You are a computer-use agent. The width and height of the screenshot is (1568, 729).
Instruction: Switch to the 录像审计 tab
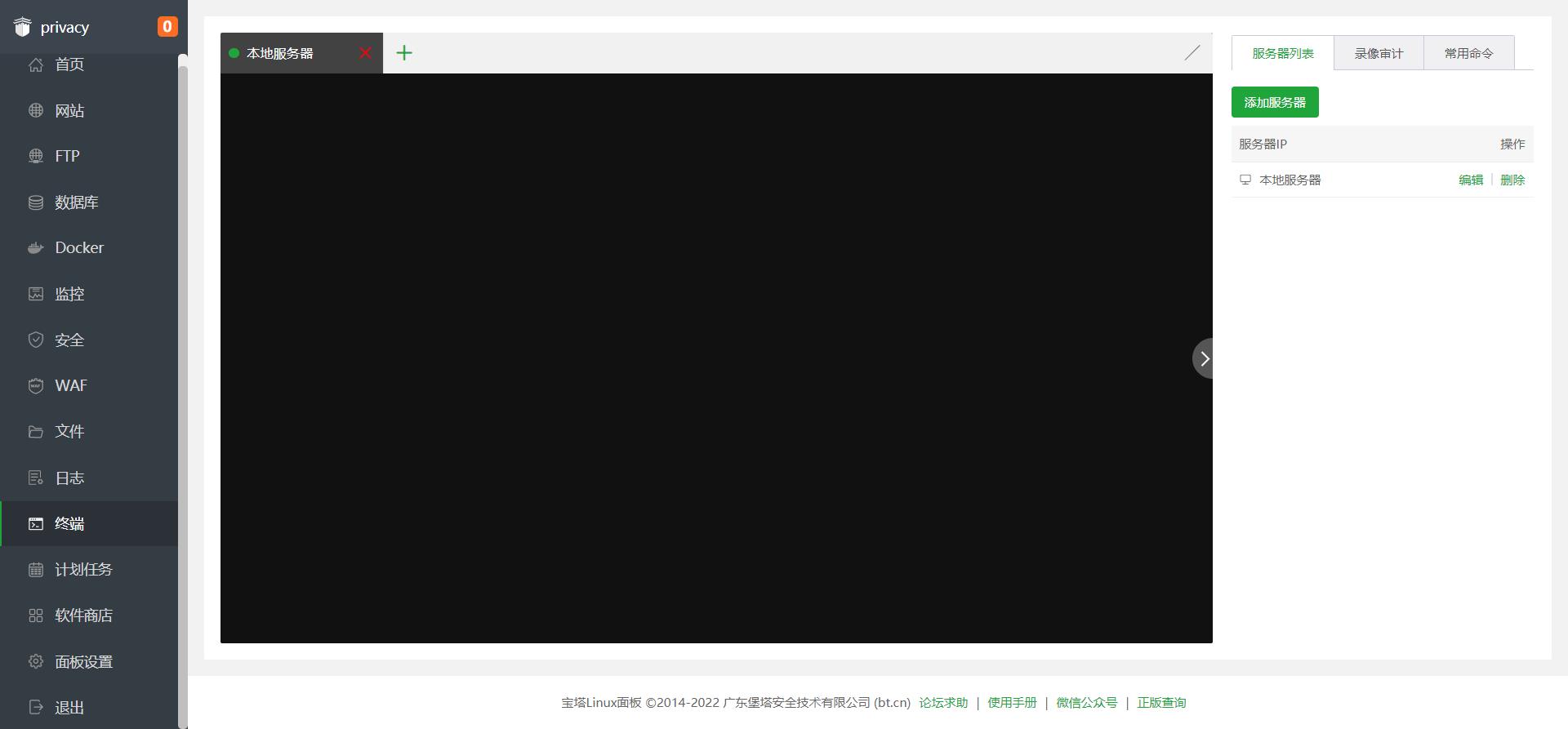point(1379,53)
